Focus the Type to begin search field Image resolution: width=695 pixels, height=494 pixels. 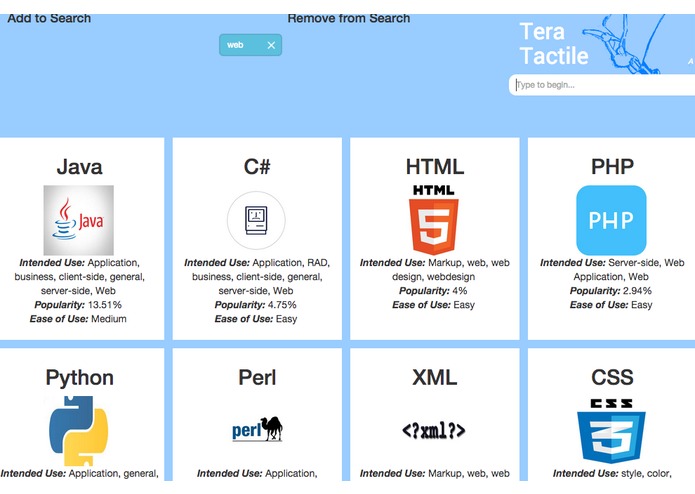(602, 85)
